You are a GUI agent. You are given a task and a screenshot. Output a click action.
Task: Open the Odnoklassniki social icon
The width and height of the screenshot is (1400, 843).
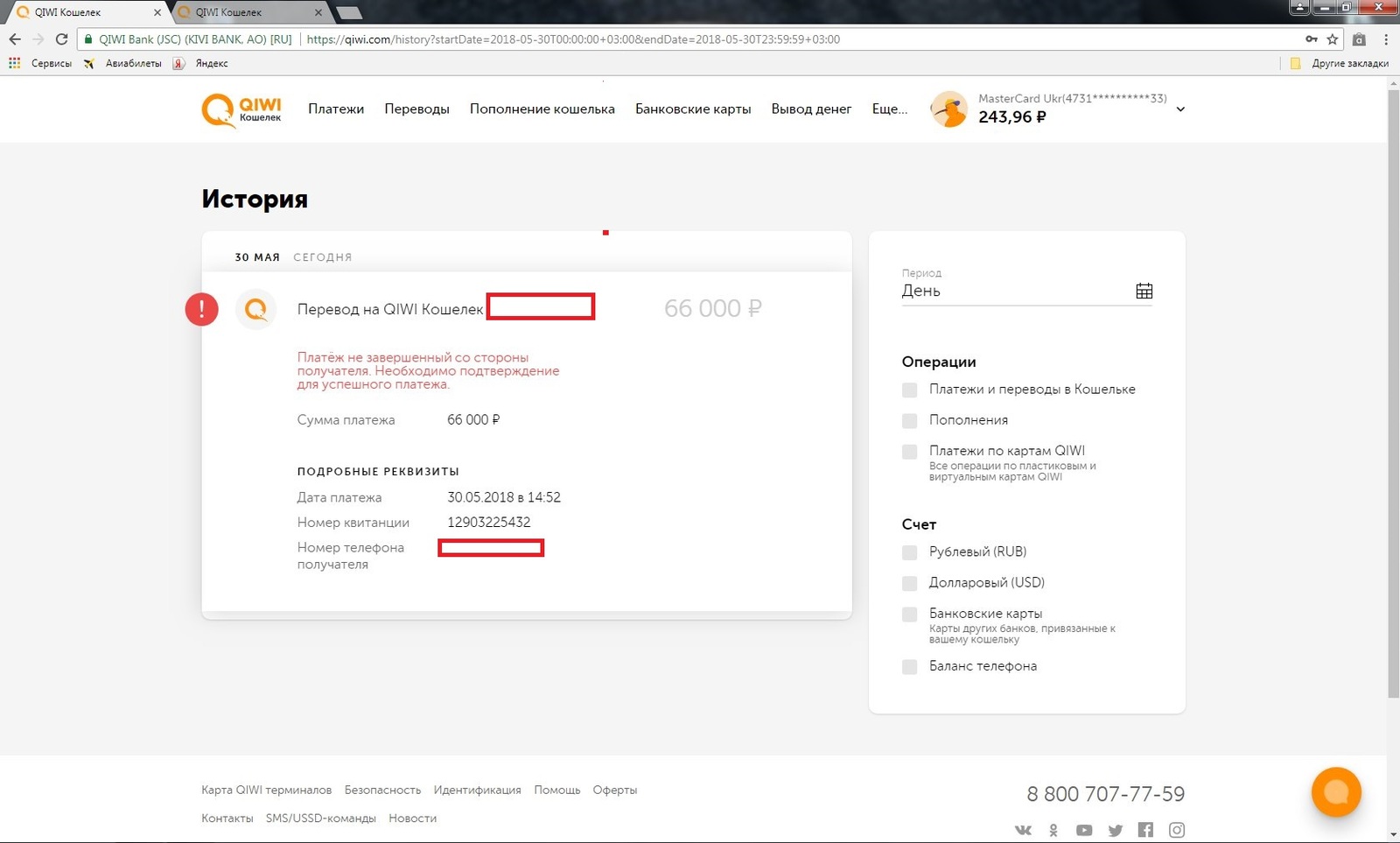(1053, 830)
